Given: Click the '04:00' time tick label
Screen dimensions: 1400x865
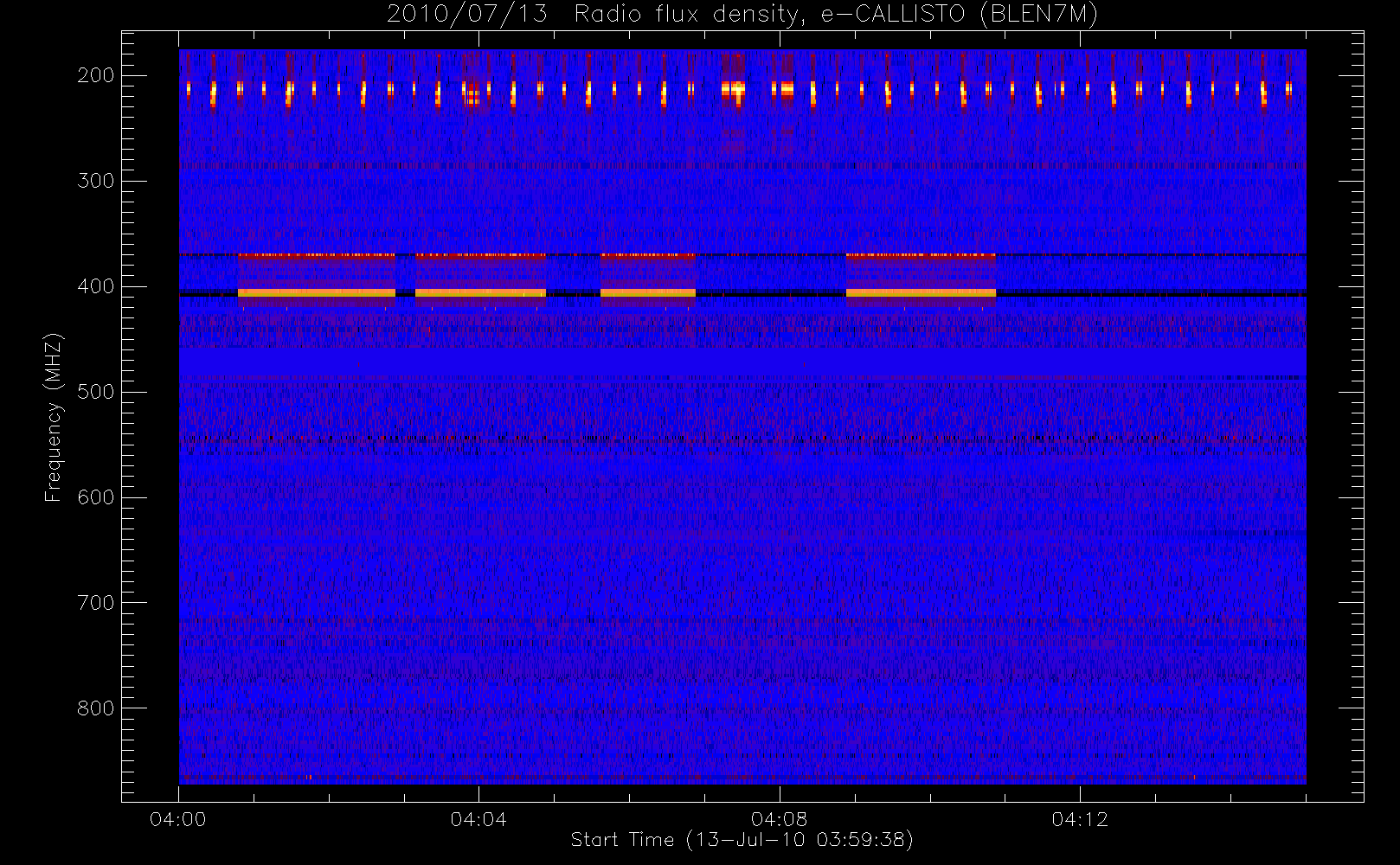Looking at the screenshot, I should (178, 819).
